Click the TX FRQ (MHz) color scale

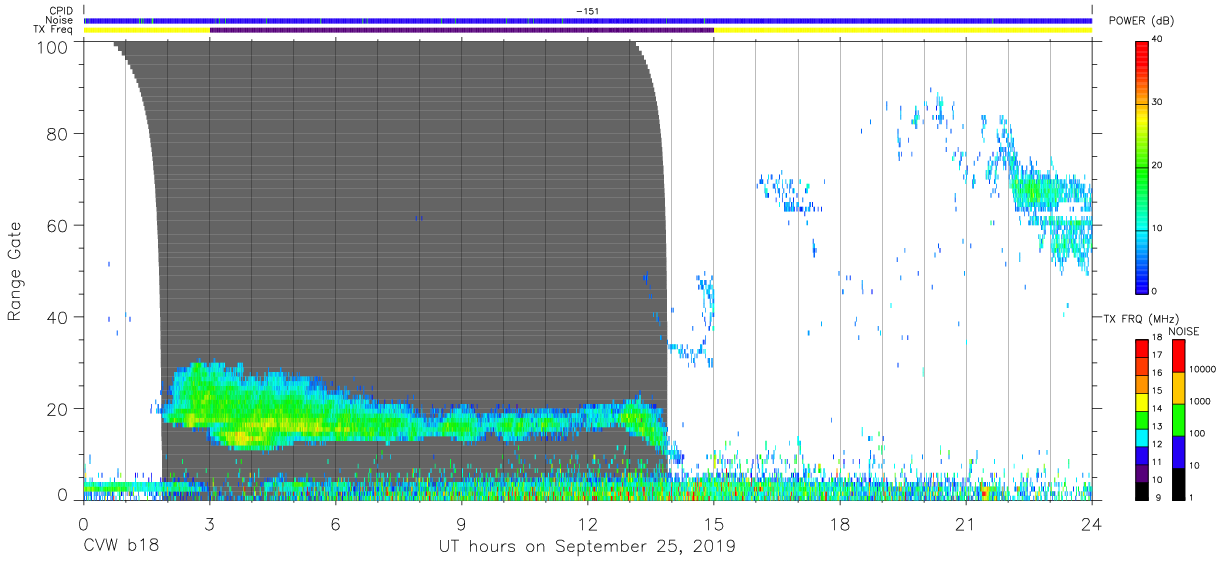coord(1142,419)
